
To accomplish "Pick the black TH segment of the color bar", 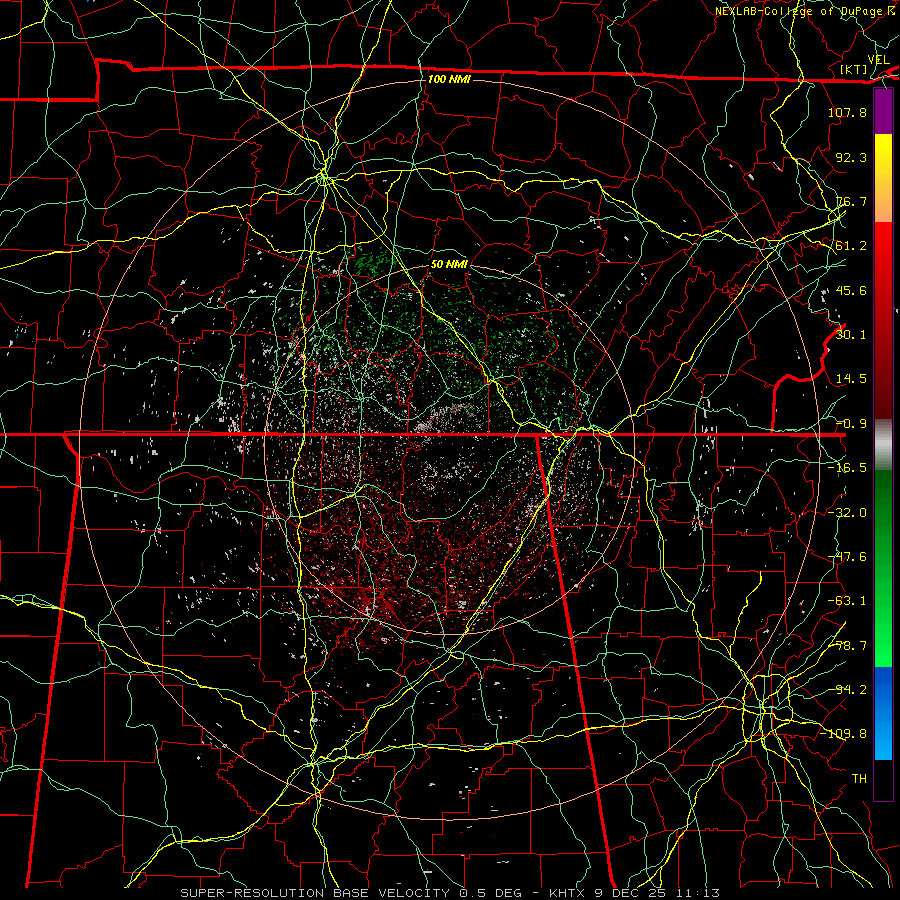I will (x=883, y=779).
